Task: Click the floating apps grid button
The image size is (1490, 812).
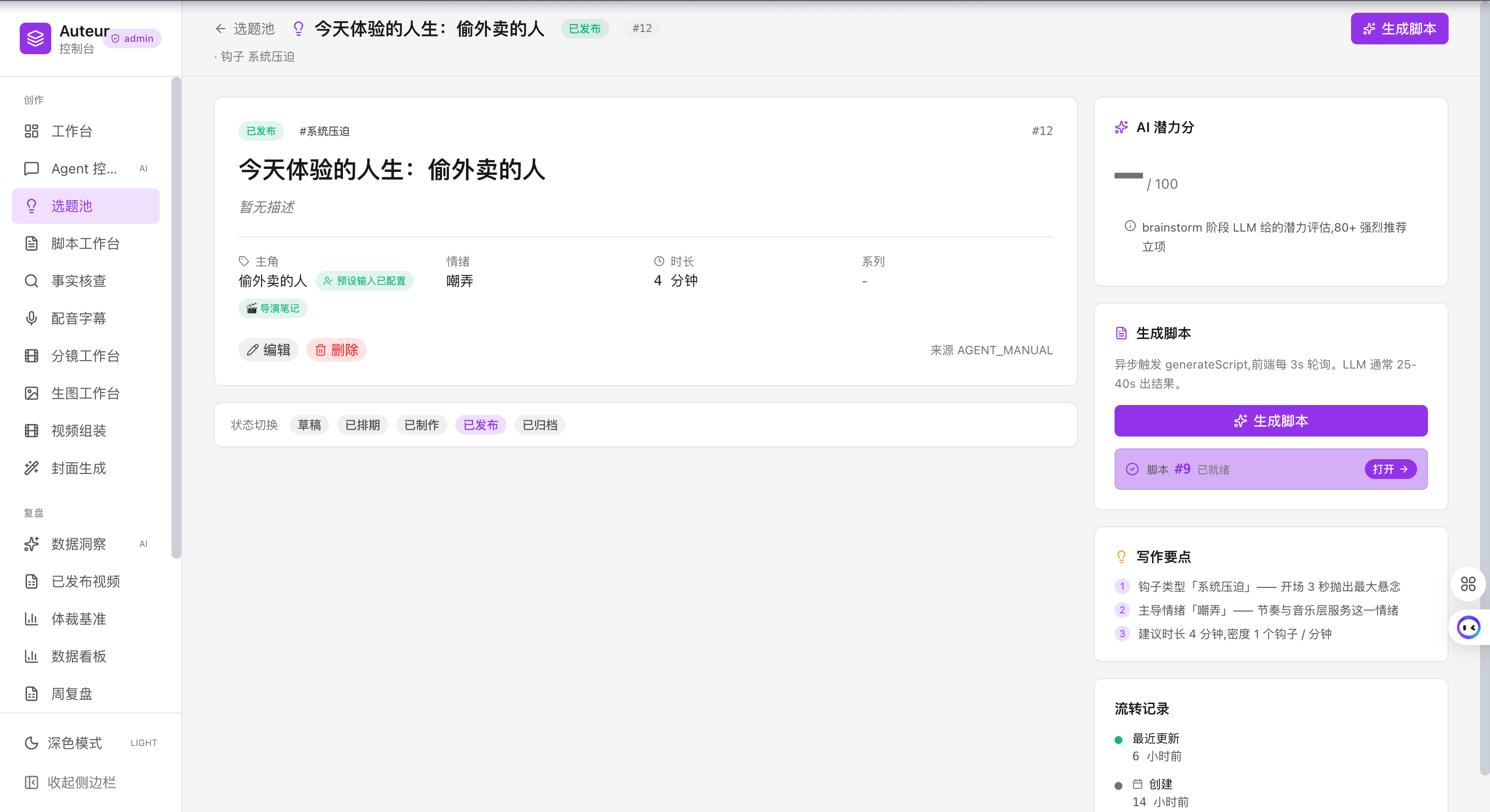Action: click(1468, 584)
